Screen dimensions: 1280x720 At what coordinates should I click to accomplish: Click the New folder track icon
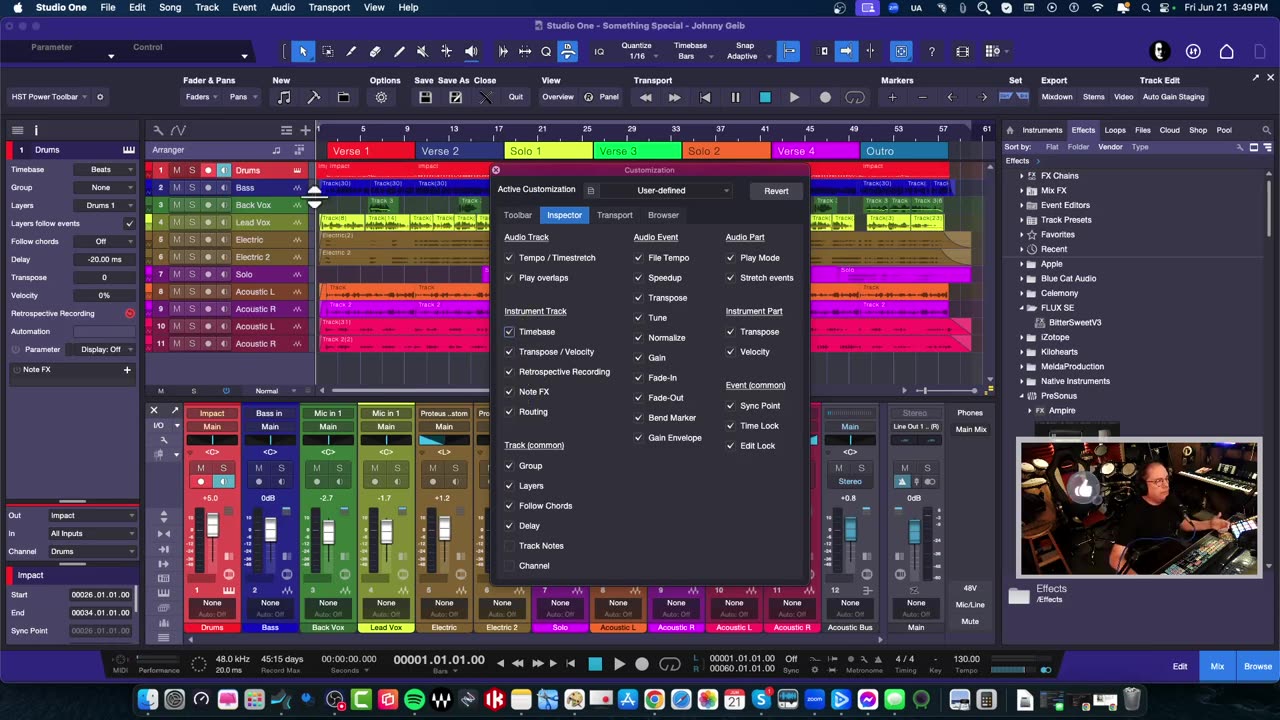[x=343, y=97]
